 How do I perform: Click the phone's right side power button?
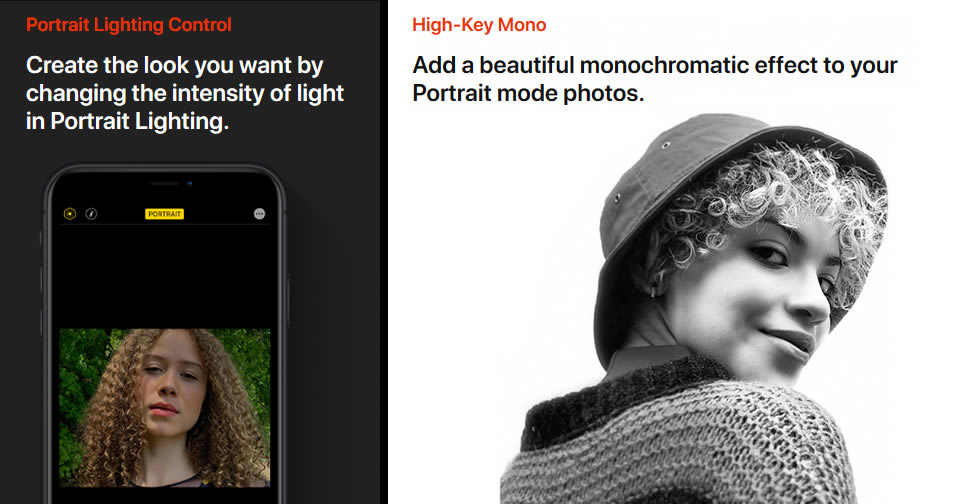point(288,301)
